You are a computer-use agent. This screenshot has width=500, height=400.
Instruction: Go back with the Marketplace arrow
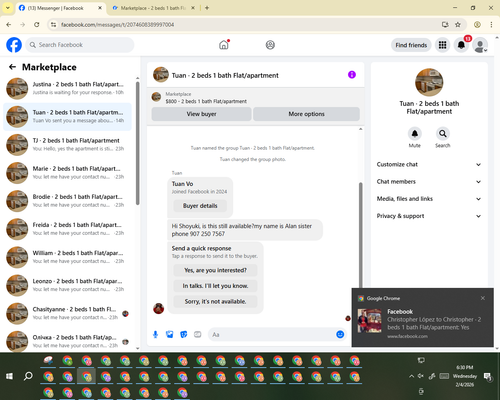pyautogui.click(x=12, y=67)
